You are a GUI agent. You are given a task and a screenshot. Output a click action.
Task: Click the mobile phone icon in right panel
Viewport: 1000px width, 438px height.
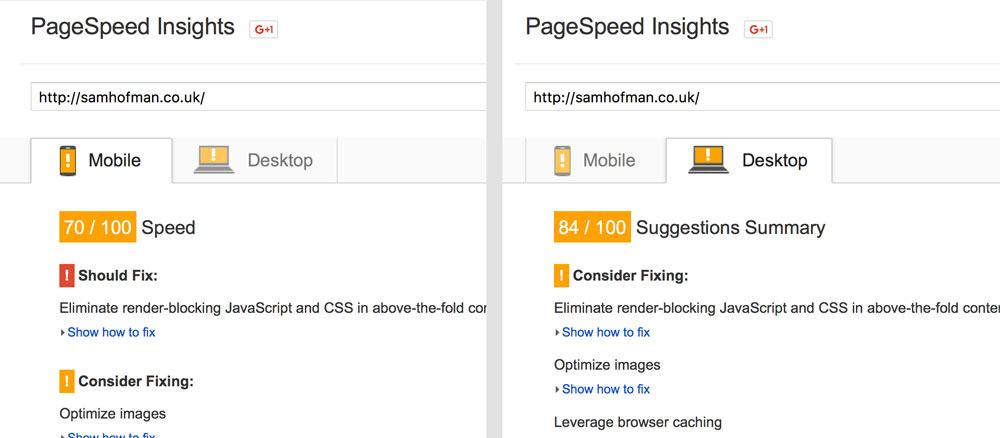(x=562, y=161)
